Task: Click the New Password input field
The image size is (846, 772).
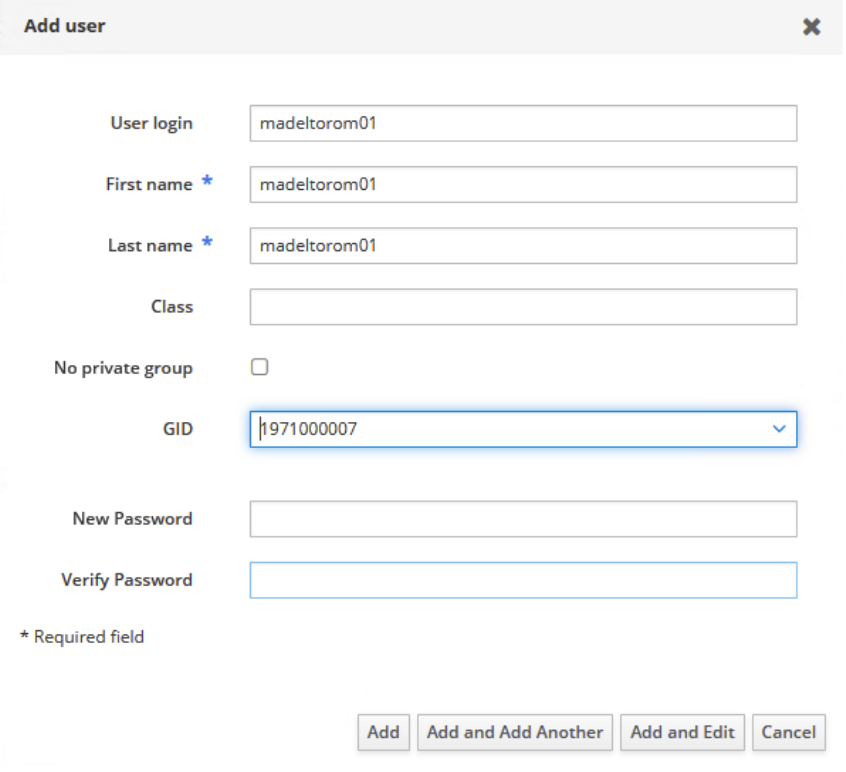Action: pyautogui.click(x=522, y=519)
